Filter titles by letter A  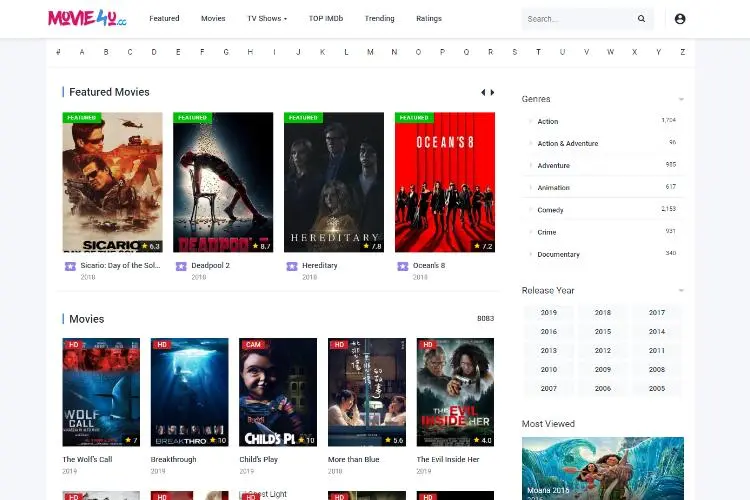pos(82,52)
